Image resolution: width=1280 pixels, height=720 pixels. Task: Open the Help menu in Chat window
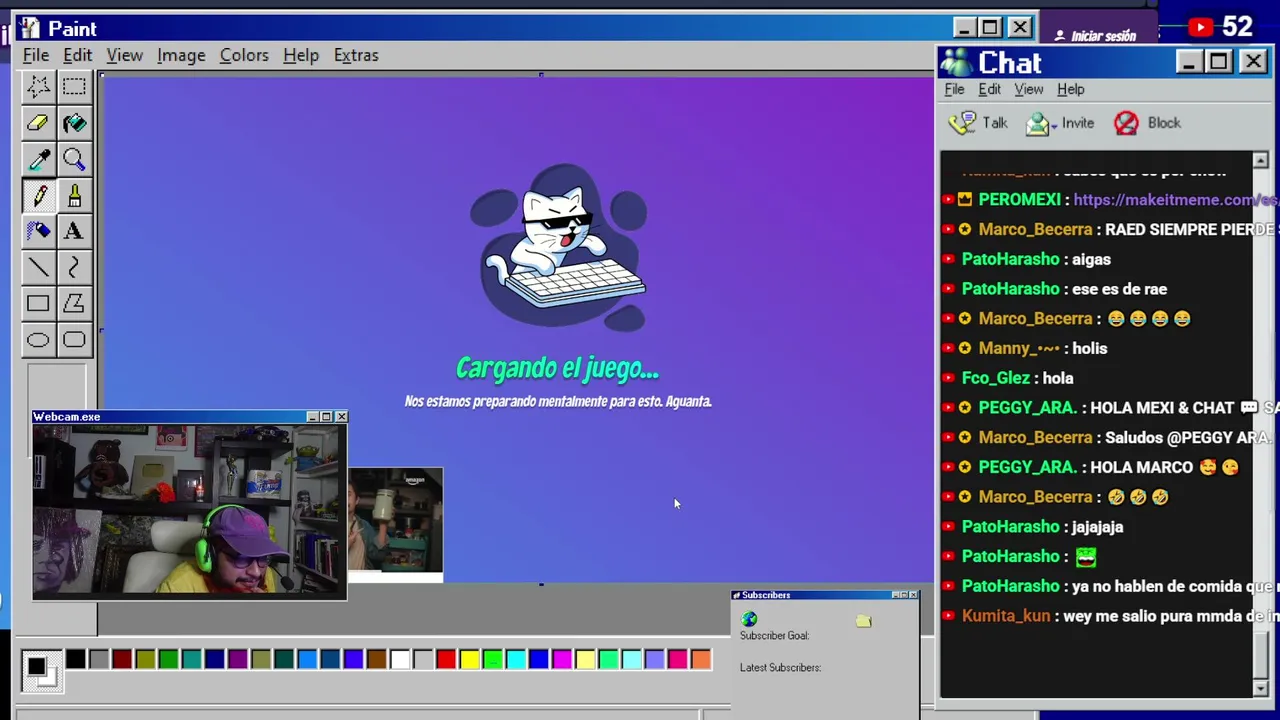1070,89
